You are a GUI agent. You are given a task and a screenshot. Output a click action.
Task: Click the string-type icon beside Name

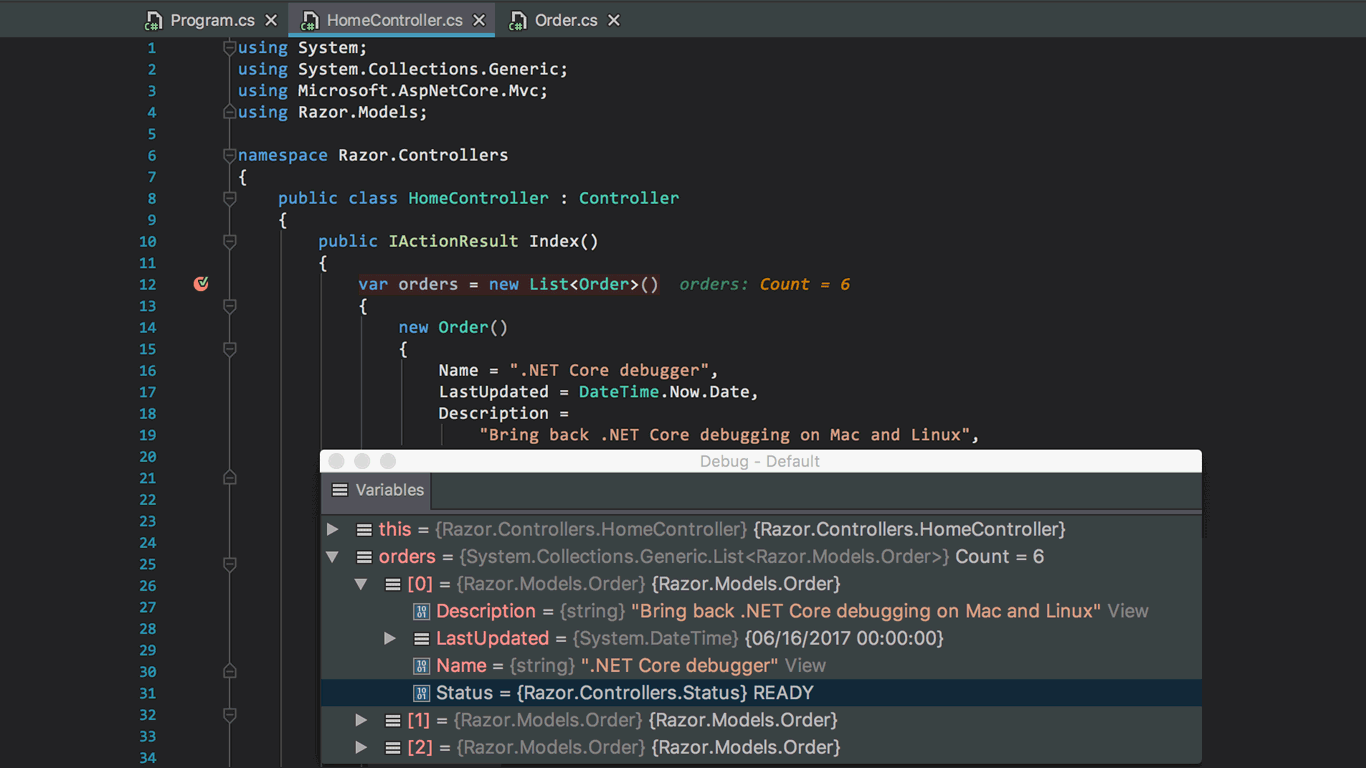421,665
